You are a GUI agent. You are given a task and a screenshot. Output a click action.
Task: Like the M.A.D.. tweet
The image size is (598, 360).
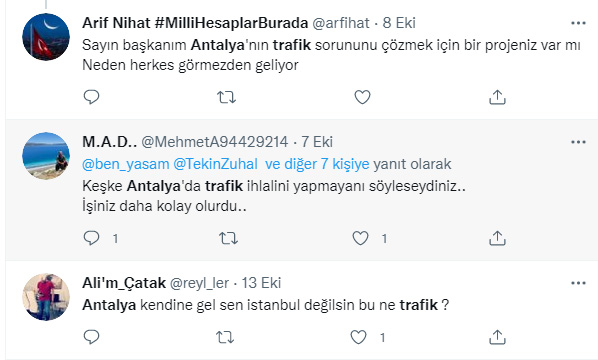(x=360, y=238)
